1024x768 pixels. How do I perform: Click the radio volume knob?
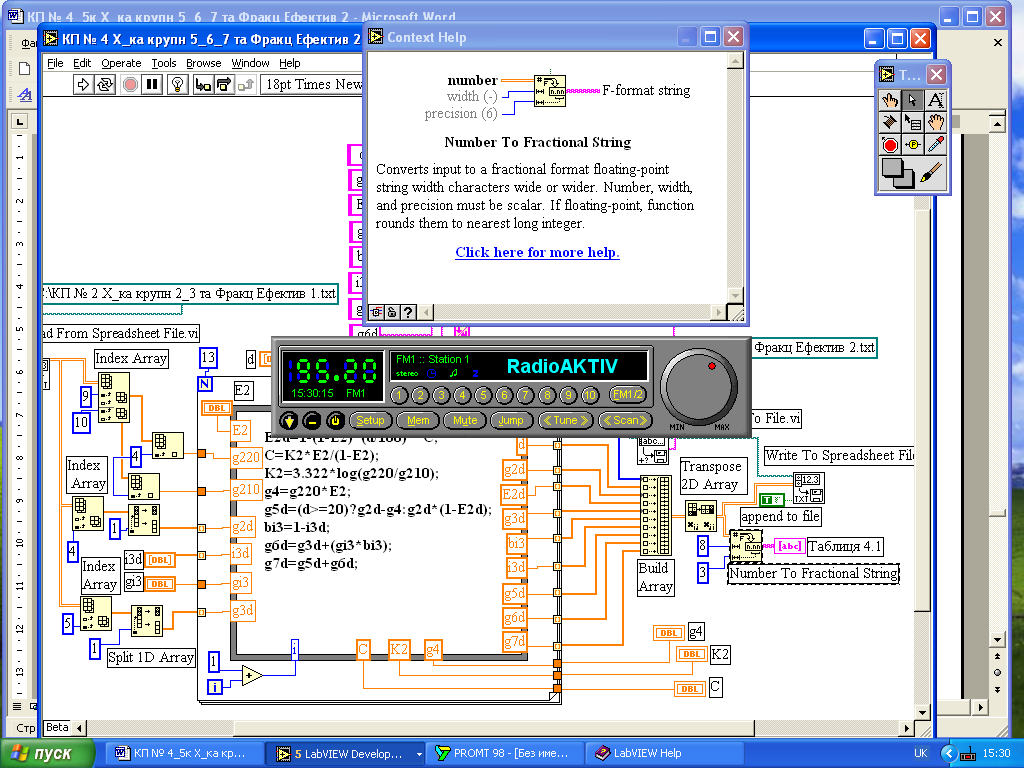pos(699,387)
